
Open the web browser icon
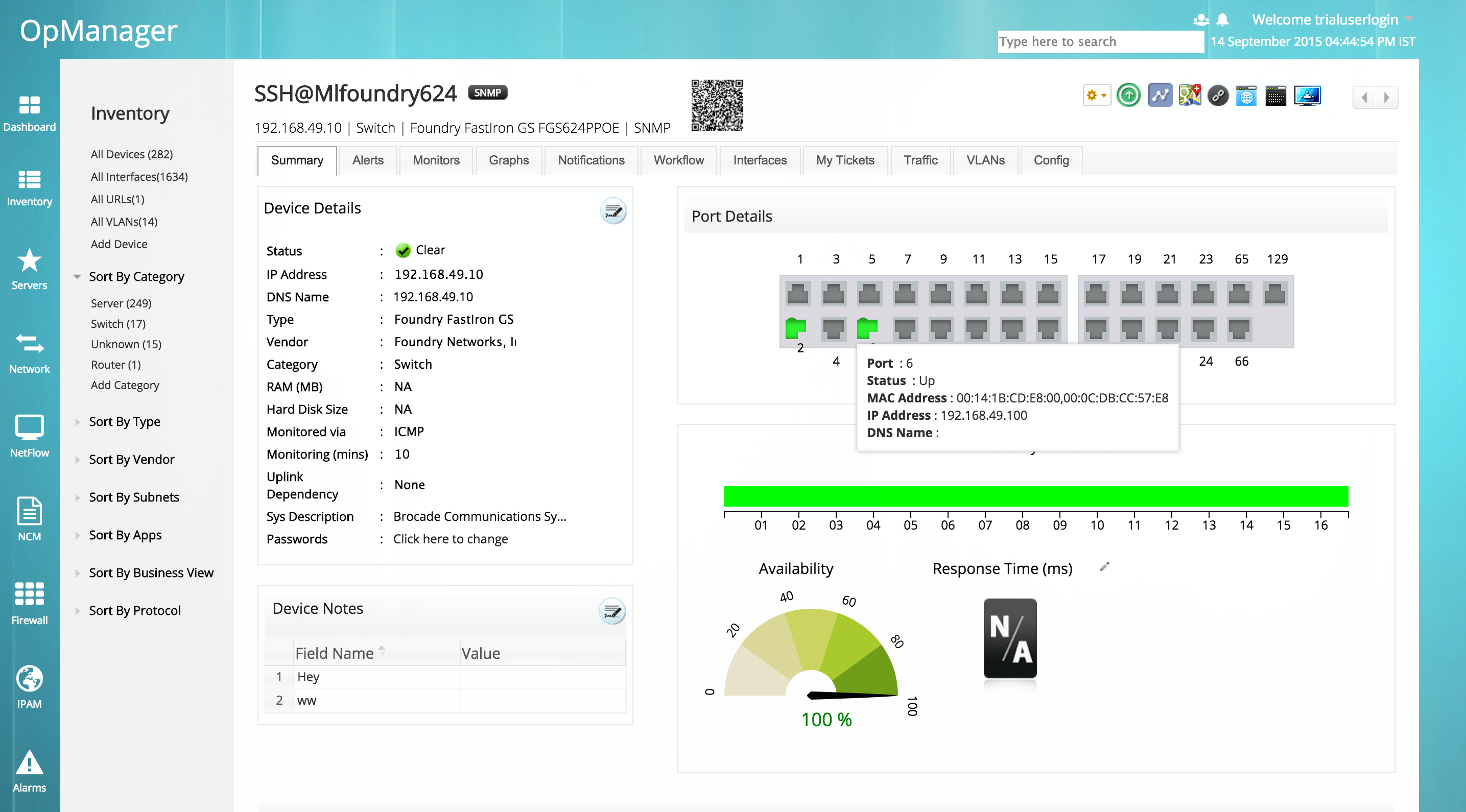(x=1246, y=95)
